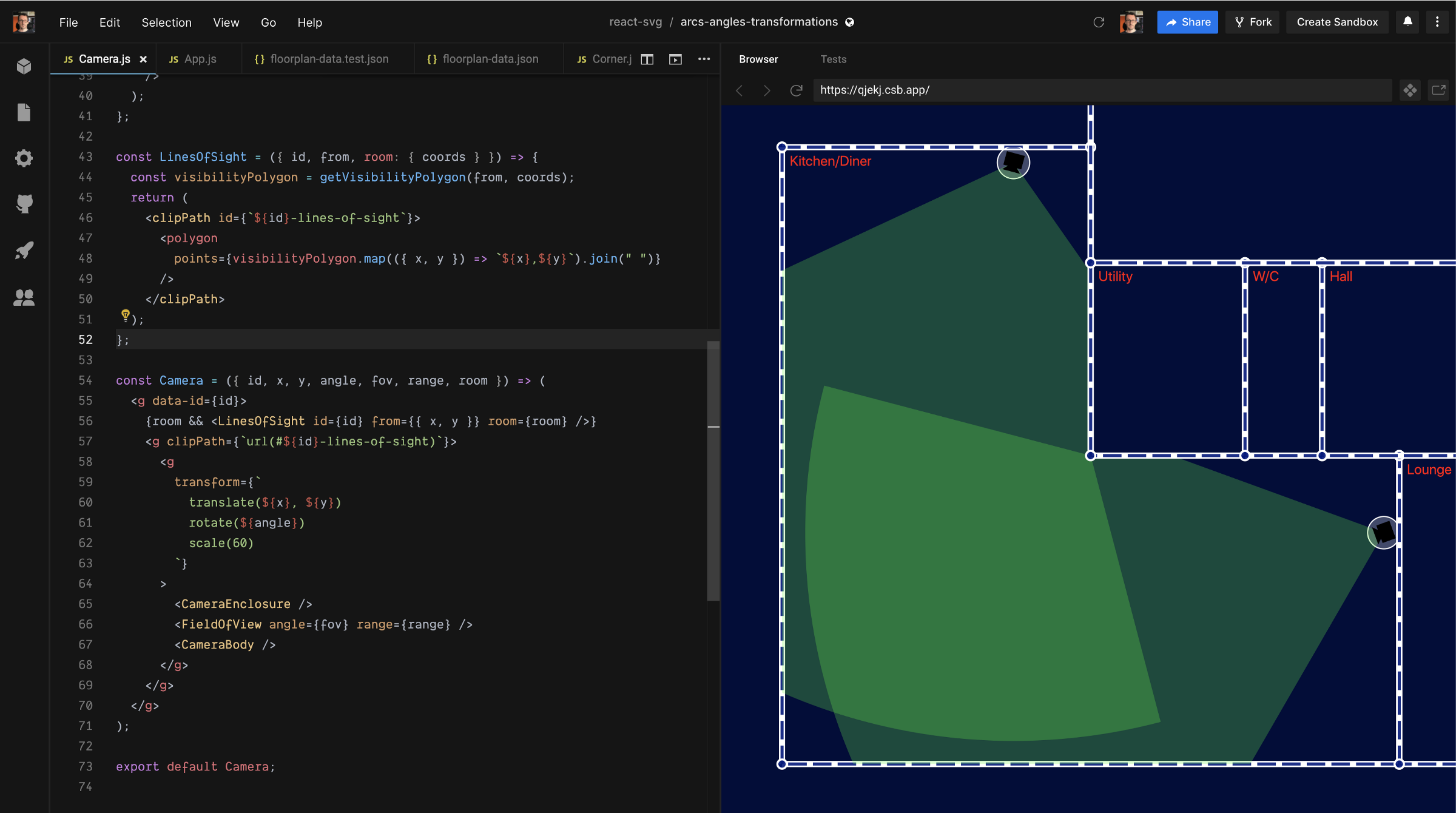Toggle the preview pane icon in editor

(x=675, y=59)
